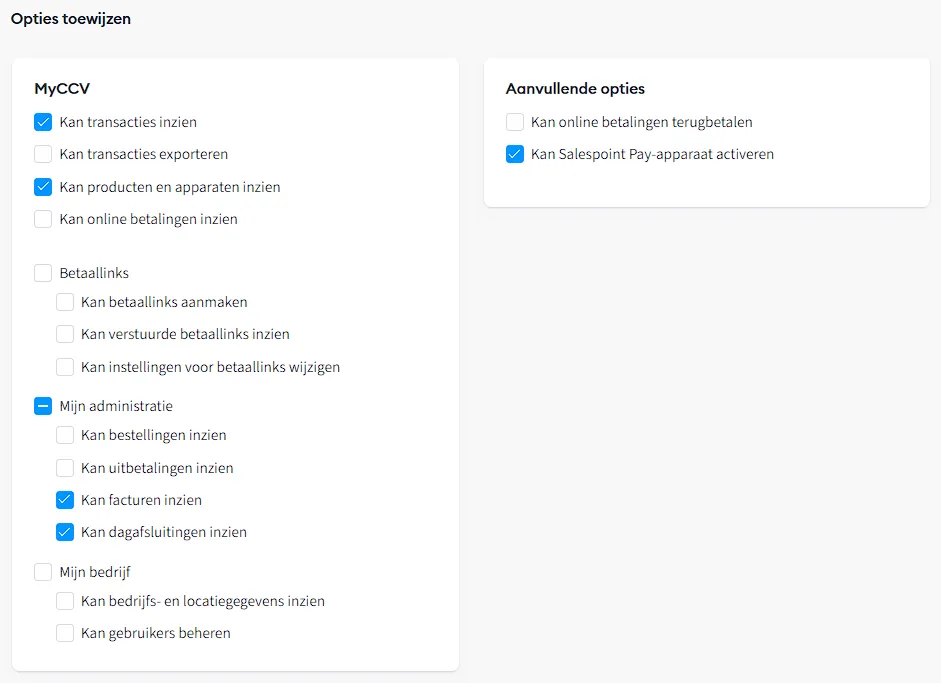Viewport: 941px width, 683px height.
Task: Check 'Kan uitbetalingen inzien' option
Action: [x=65, y=468]
